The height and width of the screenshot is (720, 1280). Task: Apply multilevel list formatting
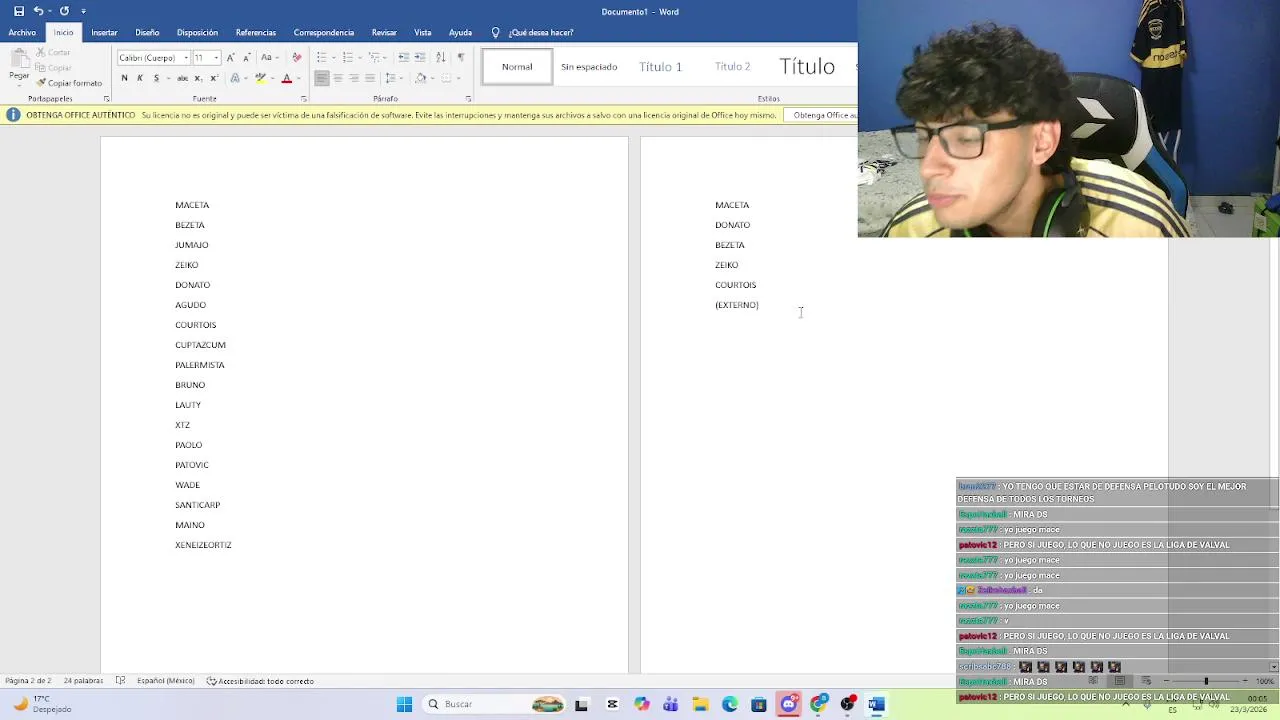373,57
